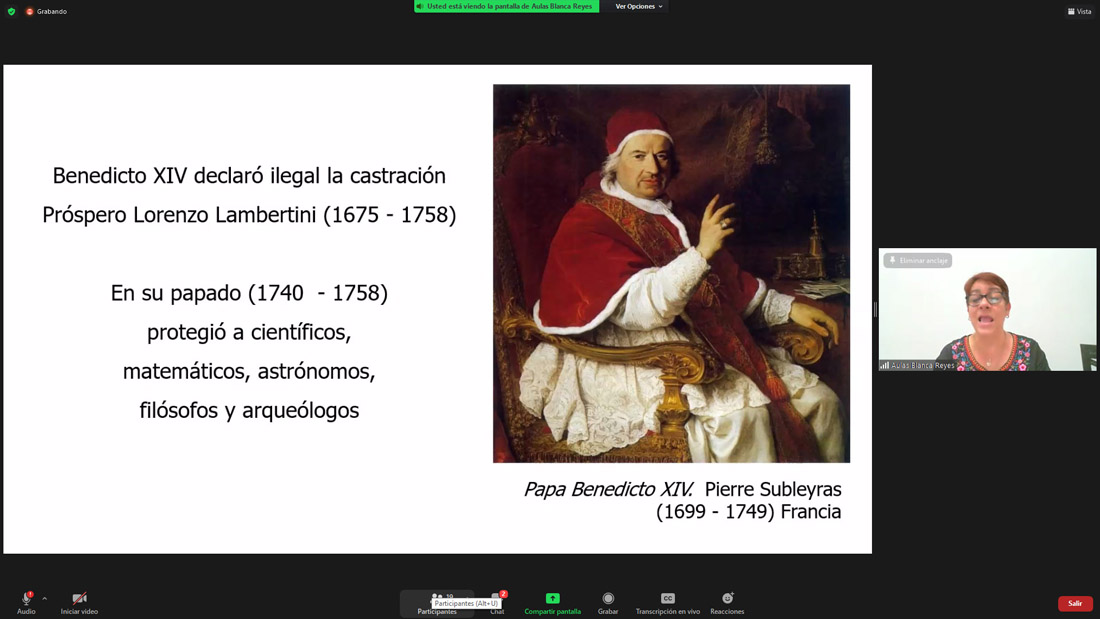Image resolution: width=1100 pixels, height=619 pixels.
Task: Click the 'protegió a científicos,' line
Action: [x=249, y=332]
